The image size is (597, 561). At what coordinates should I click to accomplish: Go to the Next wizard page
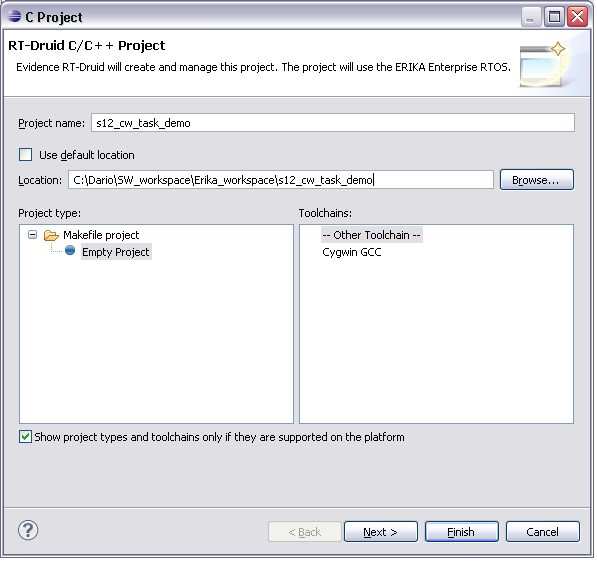point(381,534)
